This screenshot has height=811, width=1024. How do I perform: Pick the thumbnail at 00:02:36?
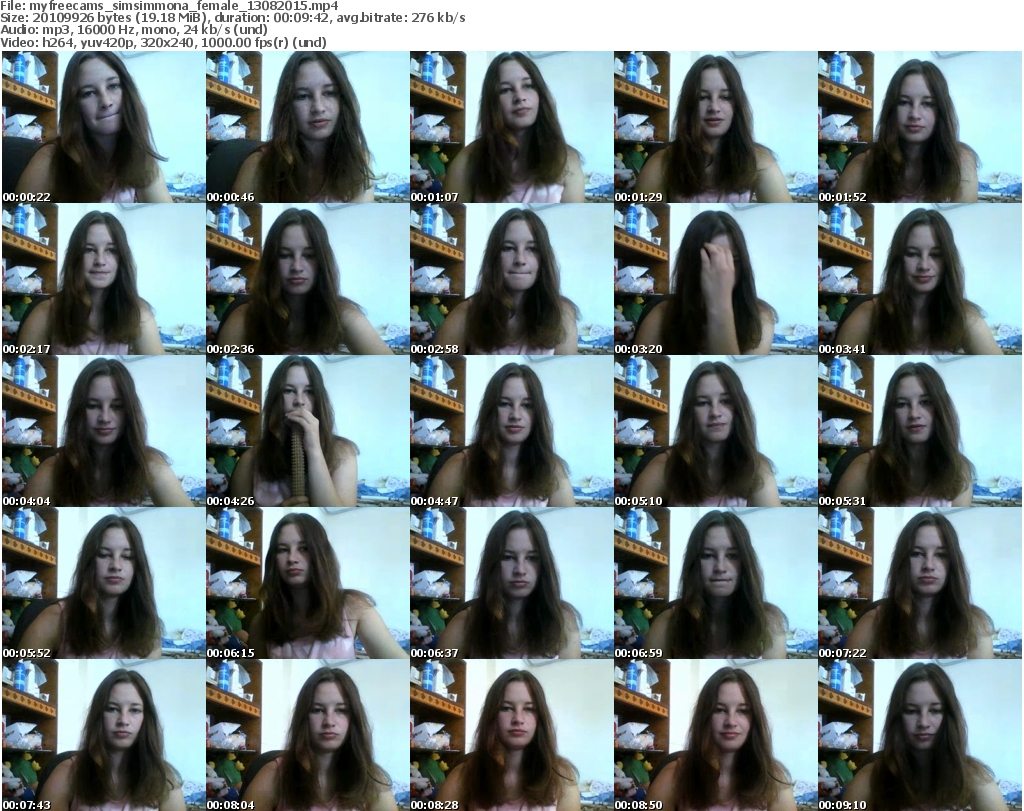[308, 279]
